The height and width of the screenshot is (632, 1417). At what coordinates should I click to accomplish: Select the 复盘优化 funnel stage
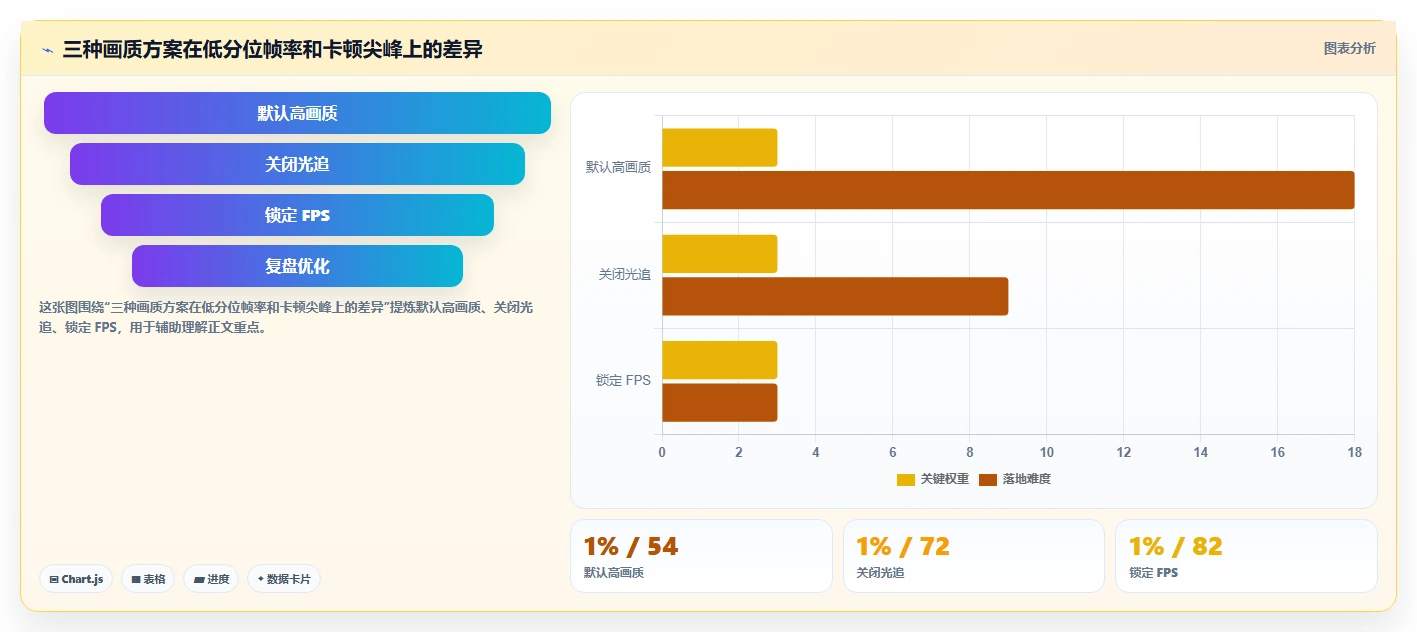(297, 266)
